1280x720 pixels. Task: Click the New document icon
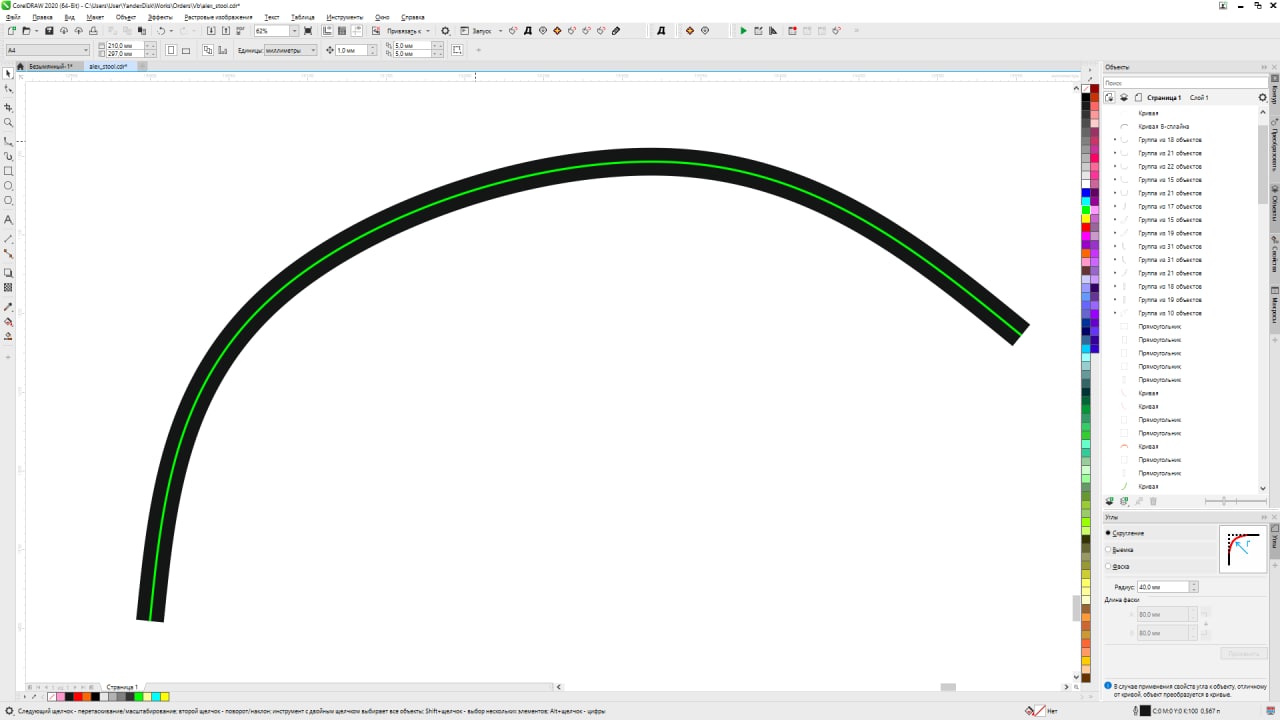(12, 30)
